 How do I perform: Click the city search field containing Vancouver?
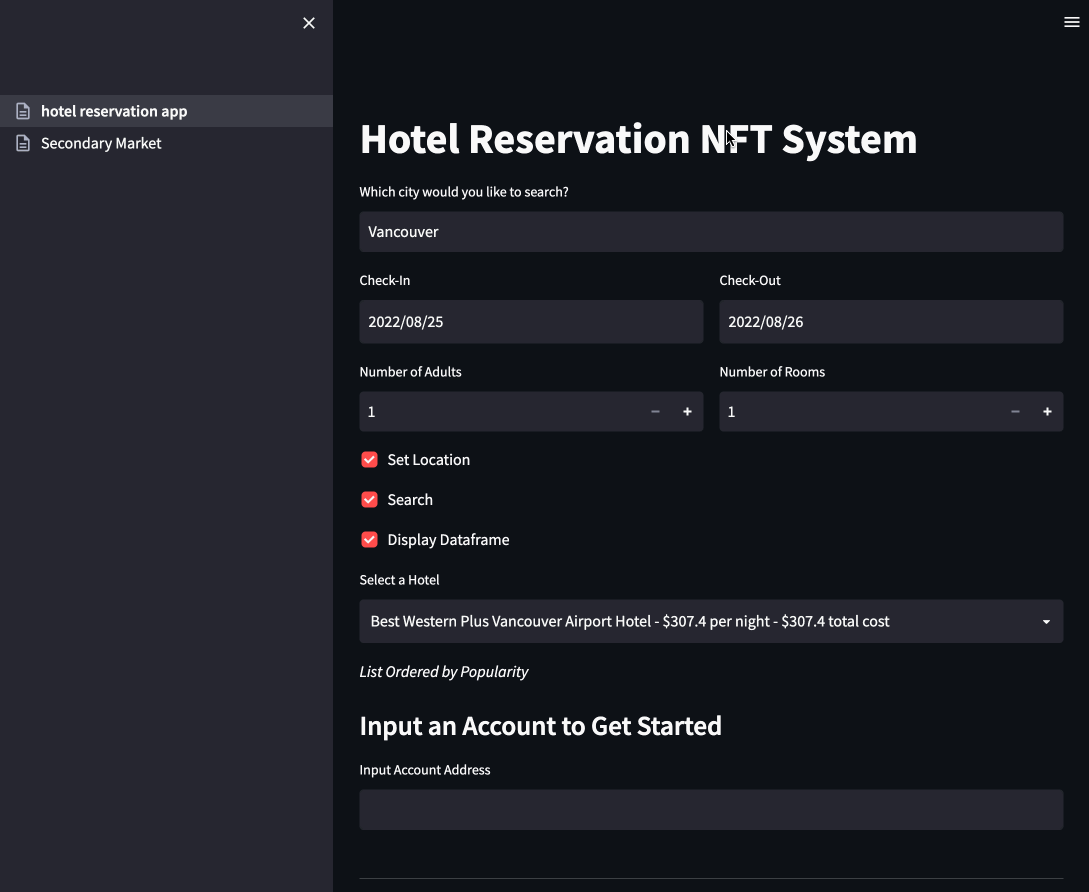[710, 232]
